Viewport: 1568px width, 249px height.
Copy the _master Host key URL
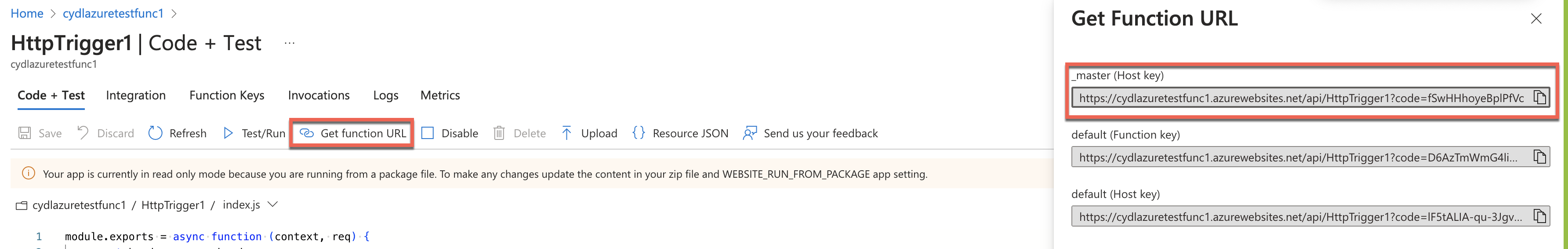1539,97
